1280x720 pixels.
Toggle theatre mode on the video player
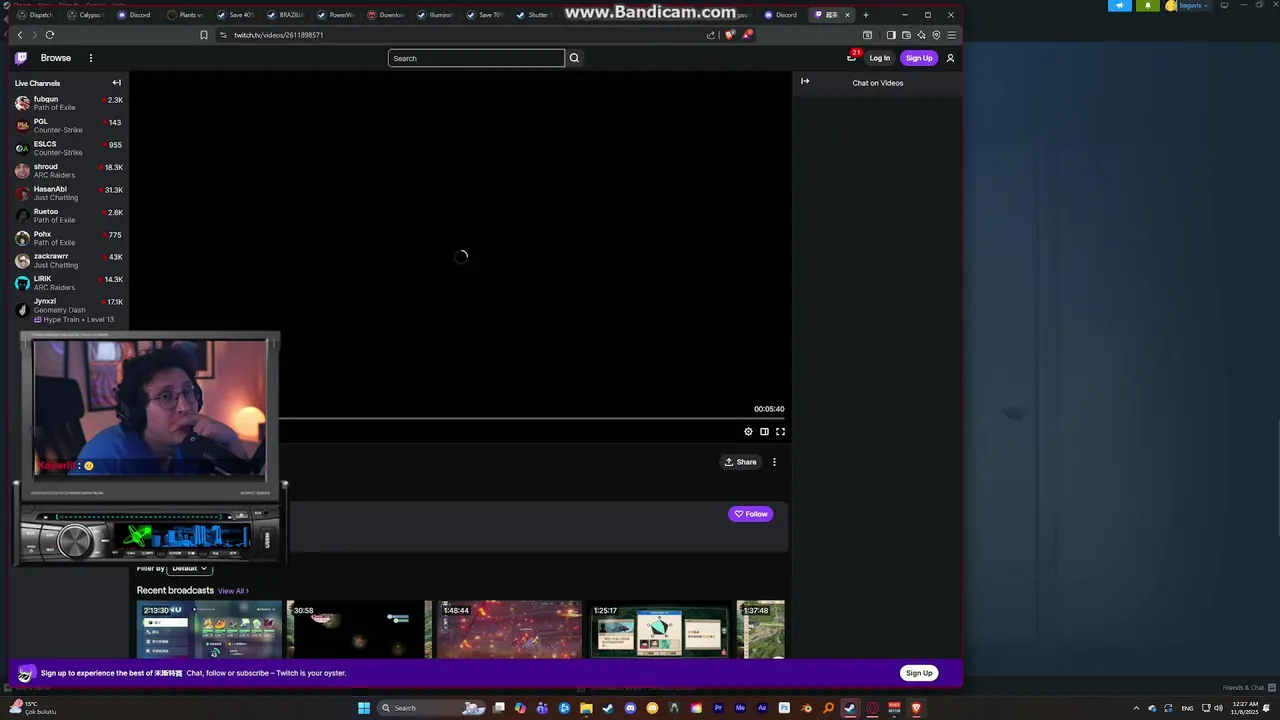(764, 431)
